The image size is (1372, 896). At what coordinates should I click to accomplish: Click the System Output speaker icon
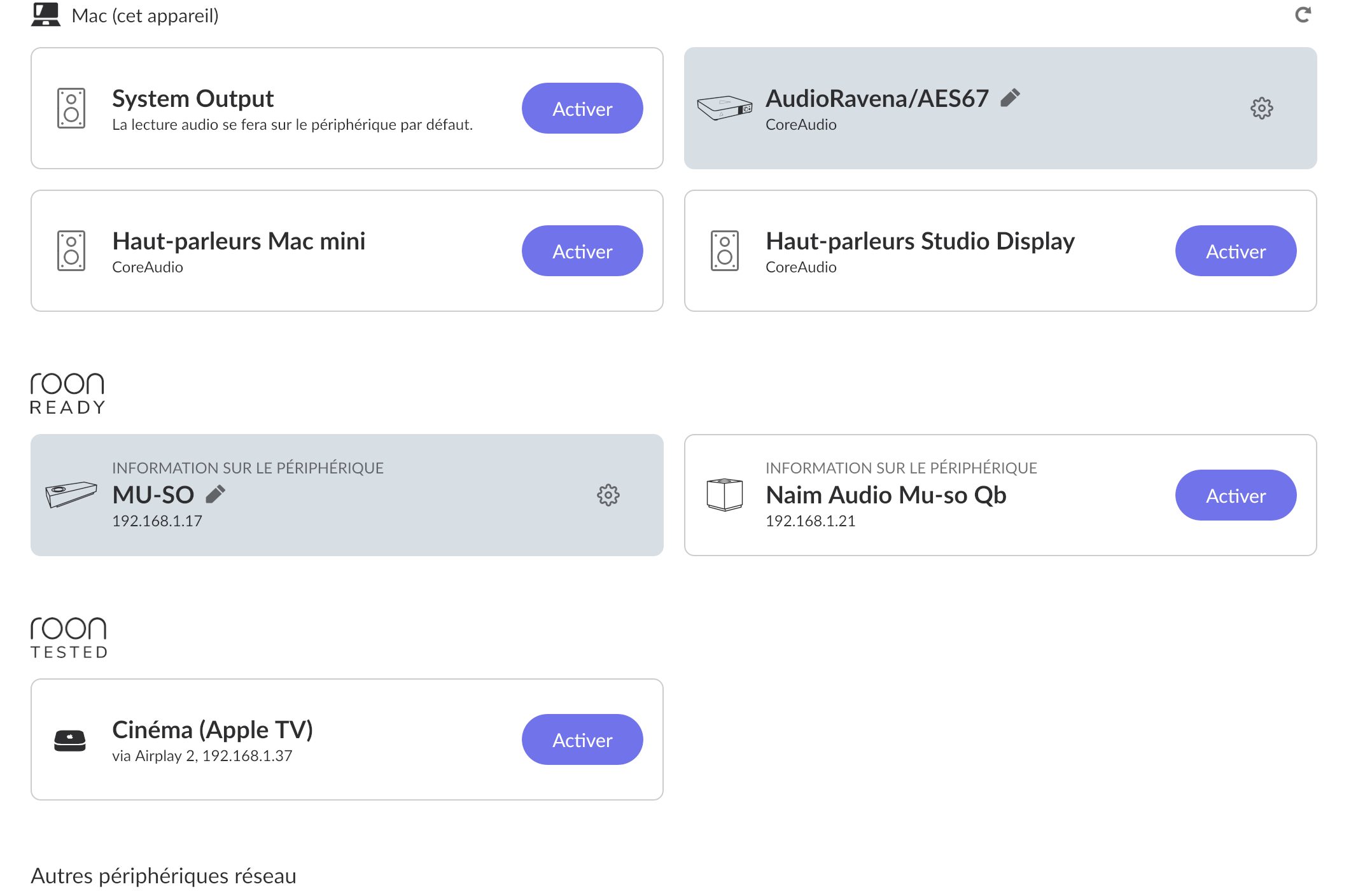(x=71, y=108)
